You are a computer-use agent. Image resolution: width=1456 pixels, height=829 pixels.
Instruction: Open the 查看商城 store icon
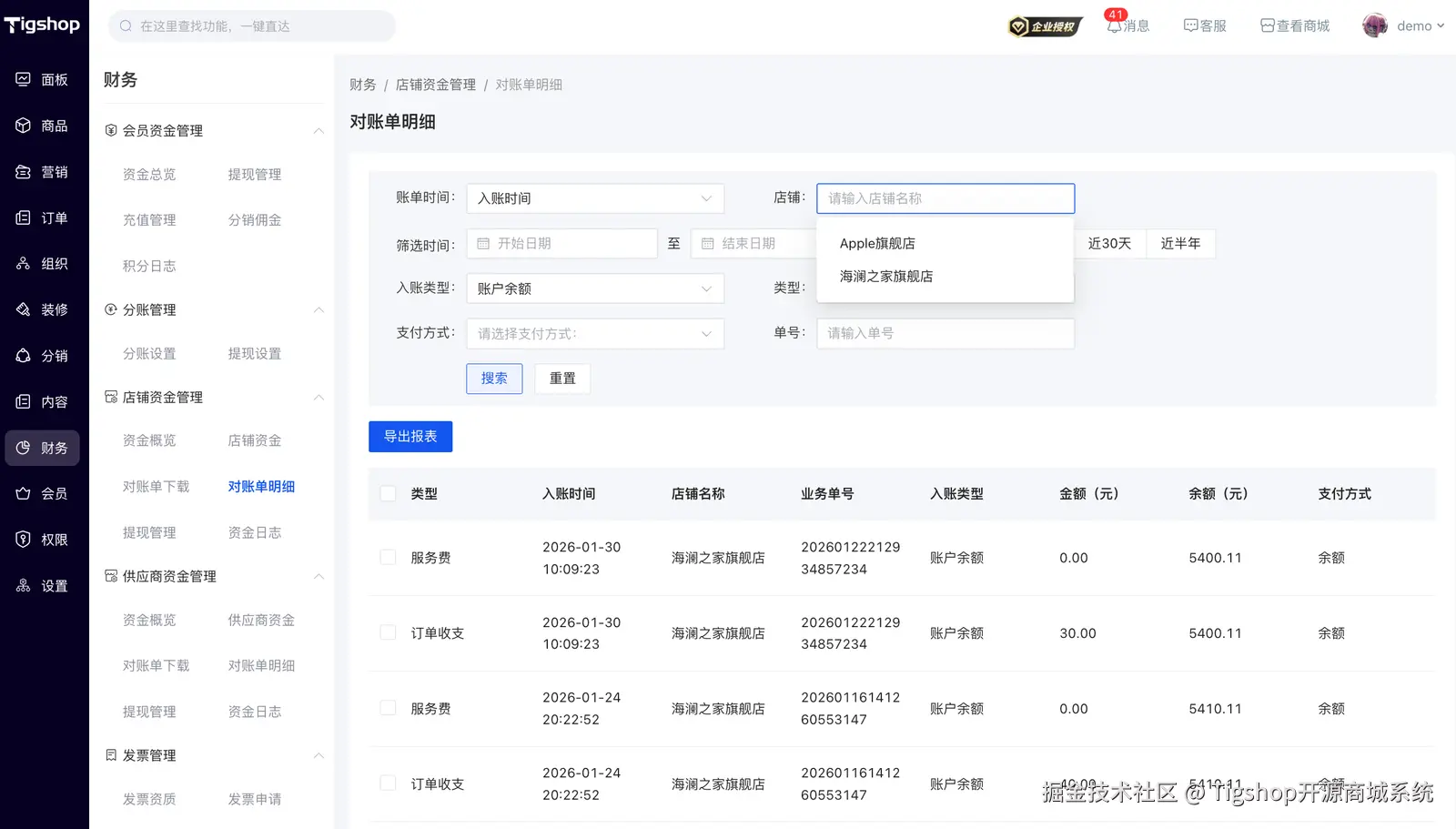[1267, 25]
